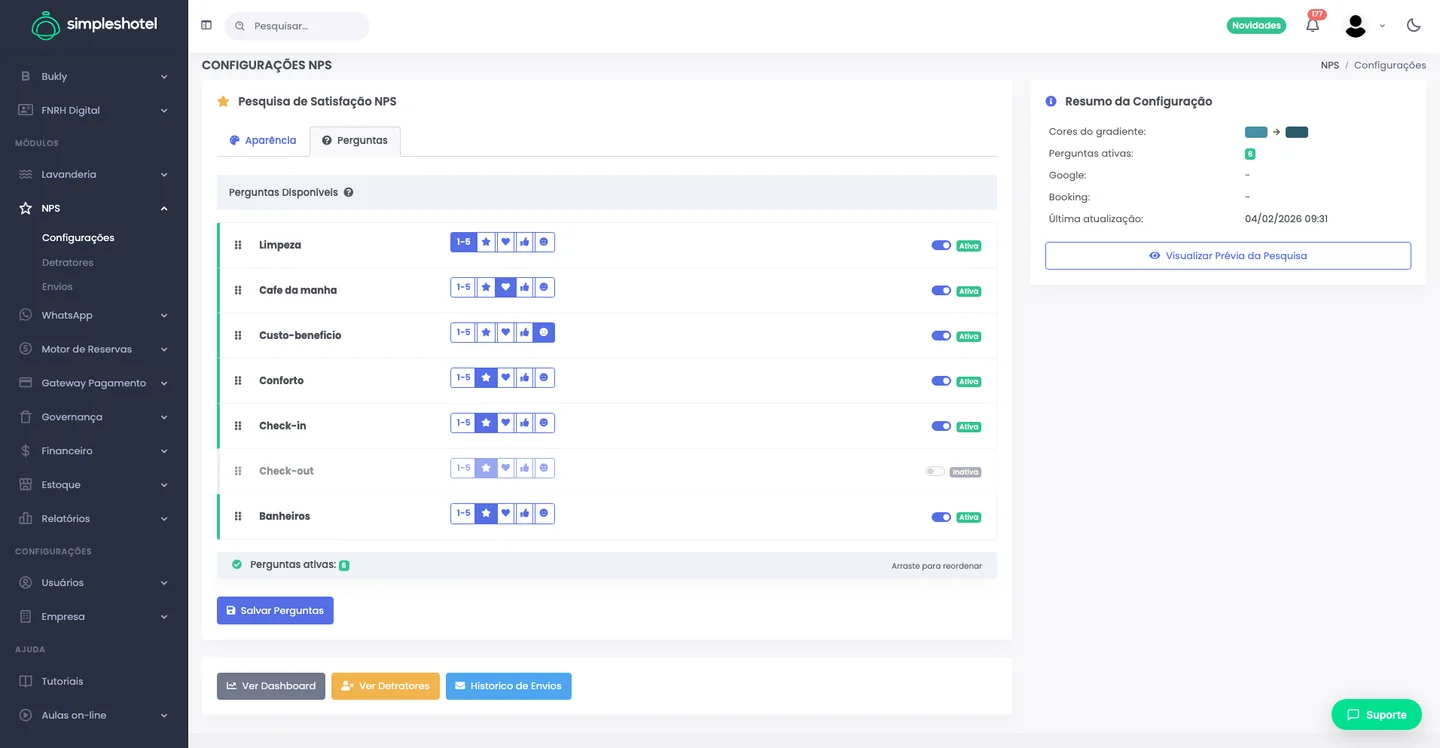
Task: Set 1-5 scale for Conforto
Action: pyautogui.click(x=464, y=378)
